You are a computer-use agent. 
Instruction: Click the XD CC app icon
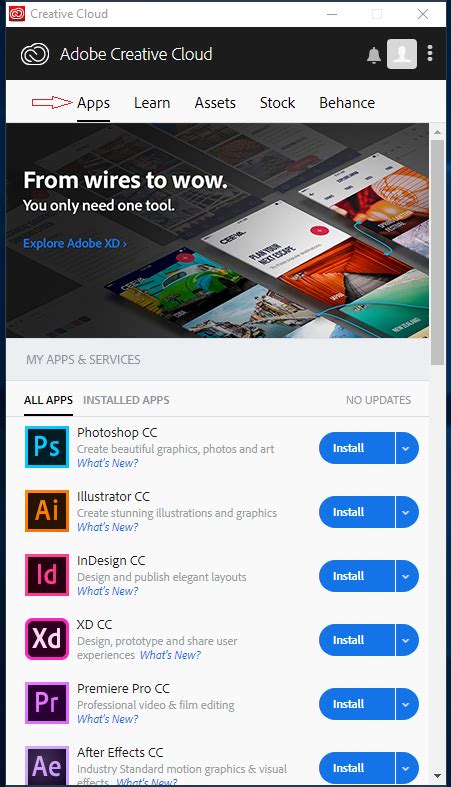coord(47,638)
